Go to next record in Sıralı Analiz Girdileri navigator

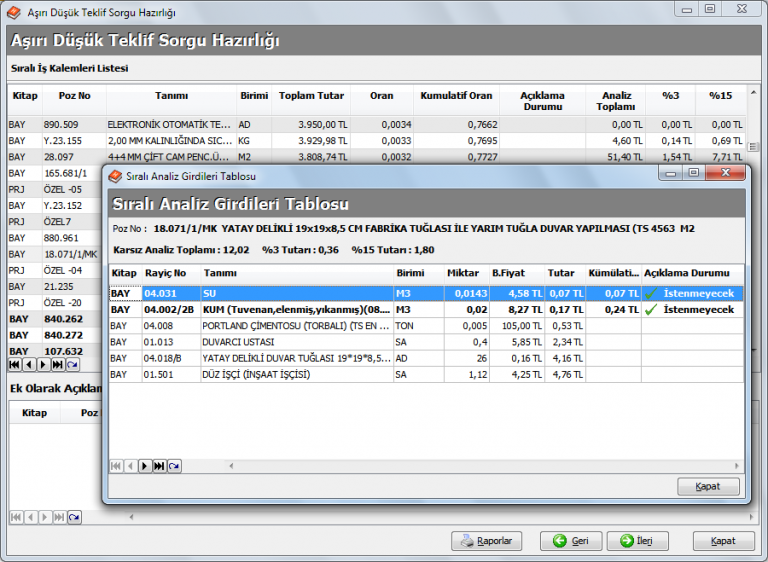click(x=145, y=466)
